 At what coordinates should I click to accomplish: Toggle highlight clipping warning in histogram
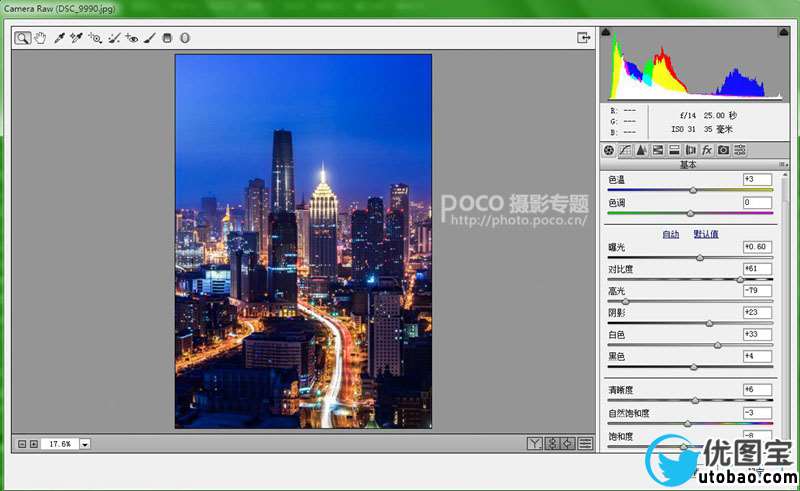(x=784, y=32)
